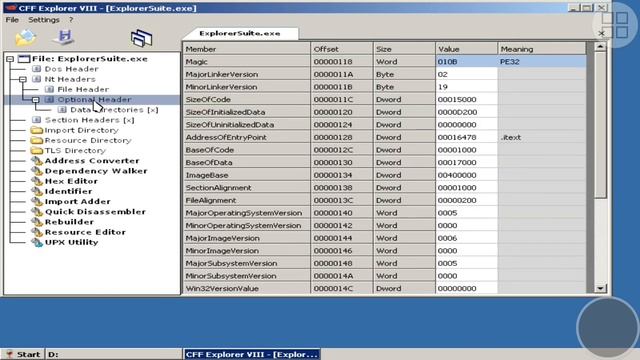This screenshot has height=360, width=640.
Task: Collapse the Optional Header tree node
Action: 36,100
